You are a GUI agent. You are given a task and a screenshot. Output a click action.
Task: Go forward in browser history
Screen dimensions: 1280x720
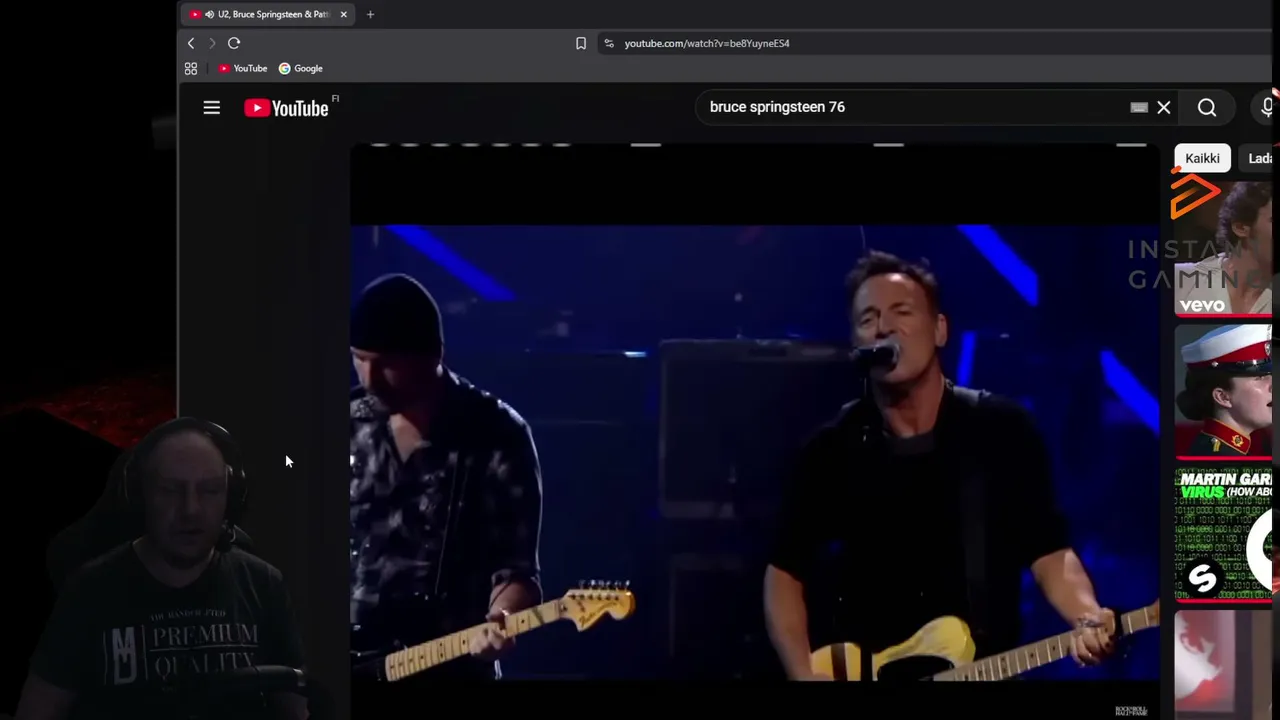point(212,43)
